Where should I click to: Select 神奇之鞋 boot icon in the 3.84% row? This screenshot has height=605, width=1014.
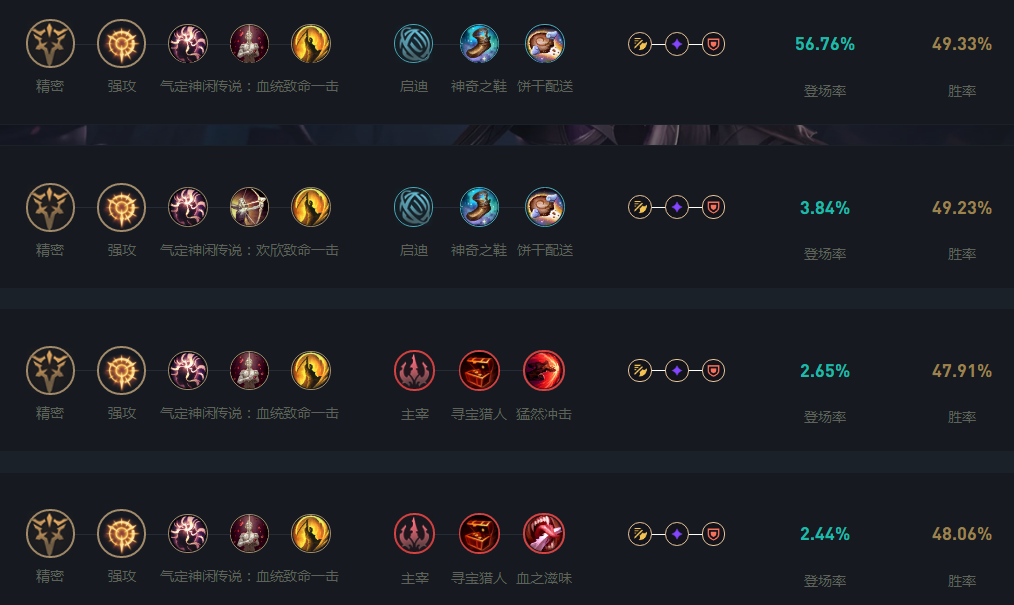479,207
